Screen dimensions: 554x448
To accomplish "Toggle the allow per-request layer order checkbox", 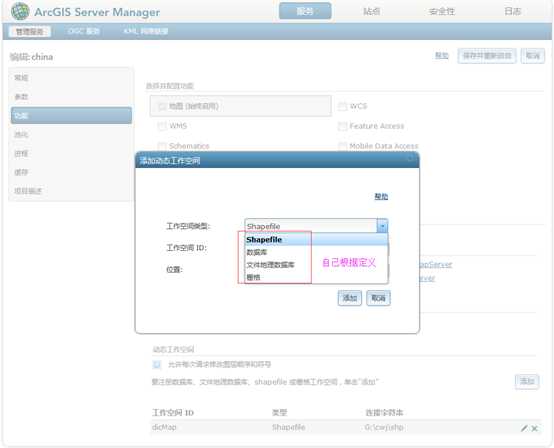I will 157,364.
